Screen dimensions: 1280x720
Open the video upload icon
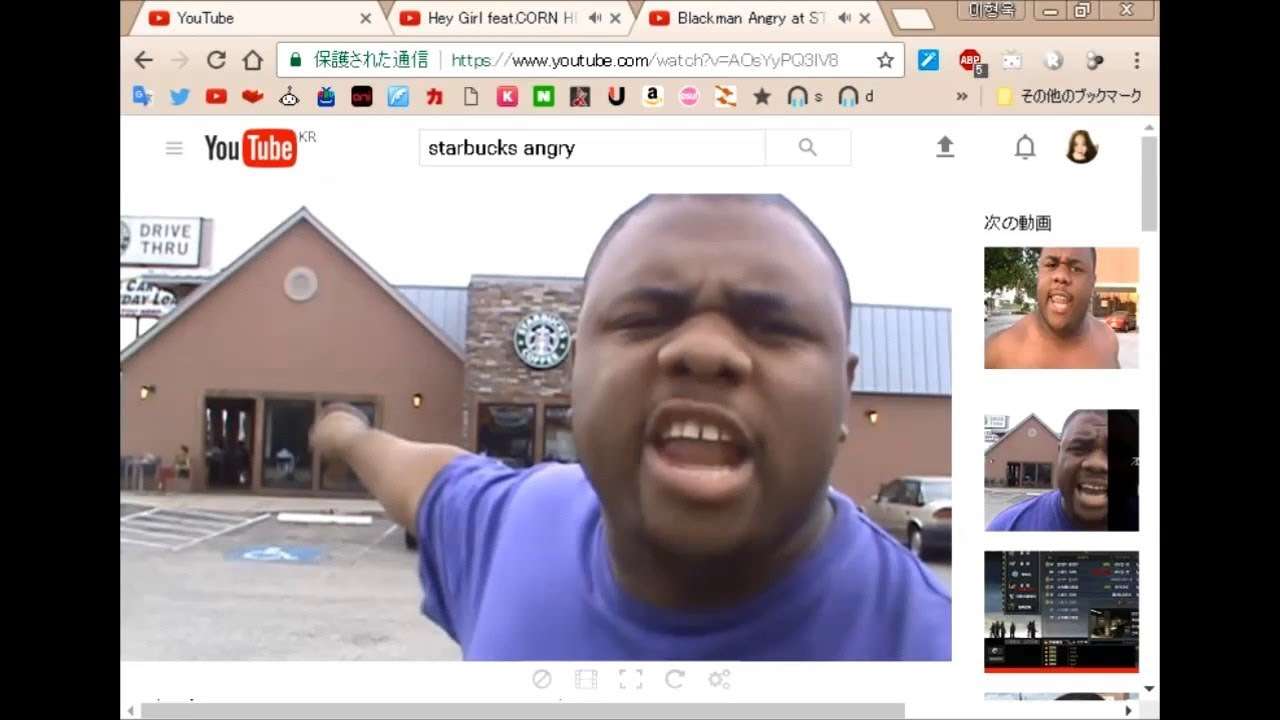click(x=945, y=148)
